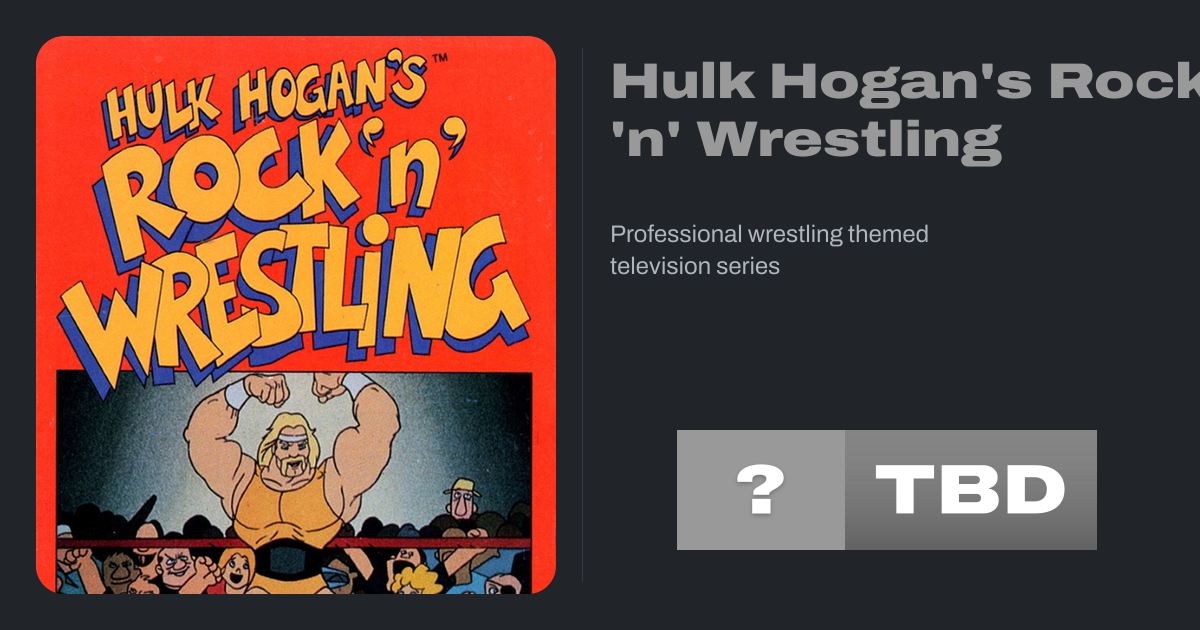Select the 'Professional wrestling themed' description line

[769, 235]
